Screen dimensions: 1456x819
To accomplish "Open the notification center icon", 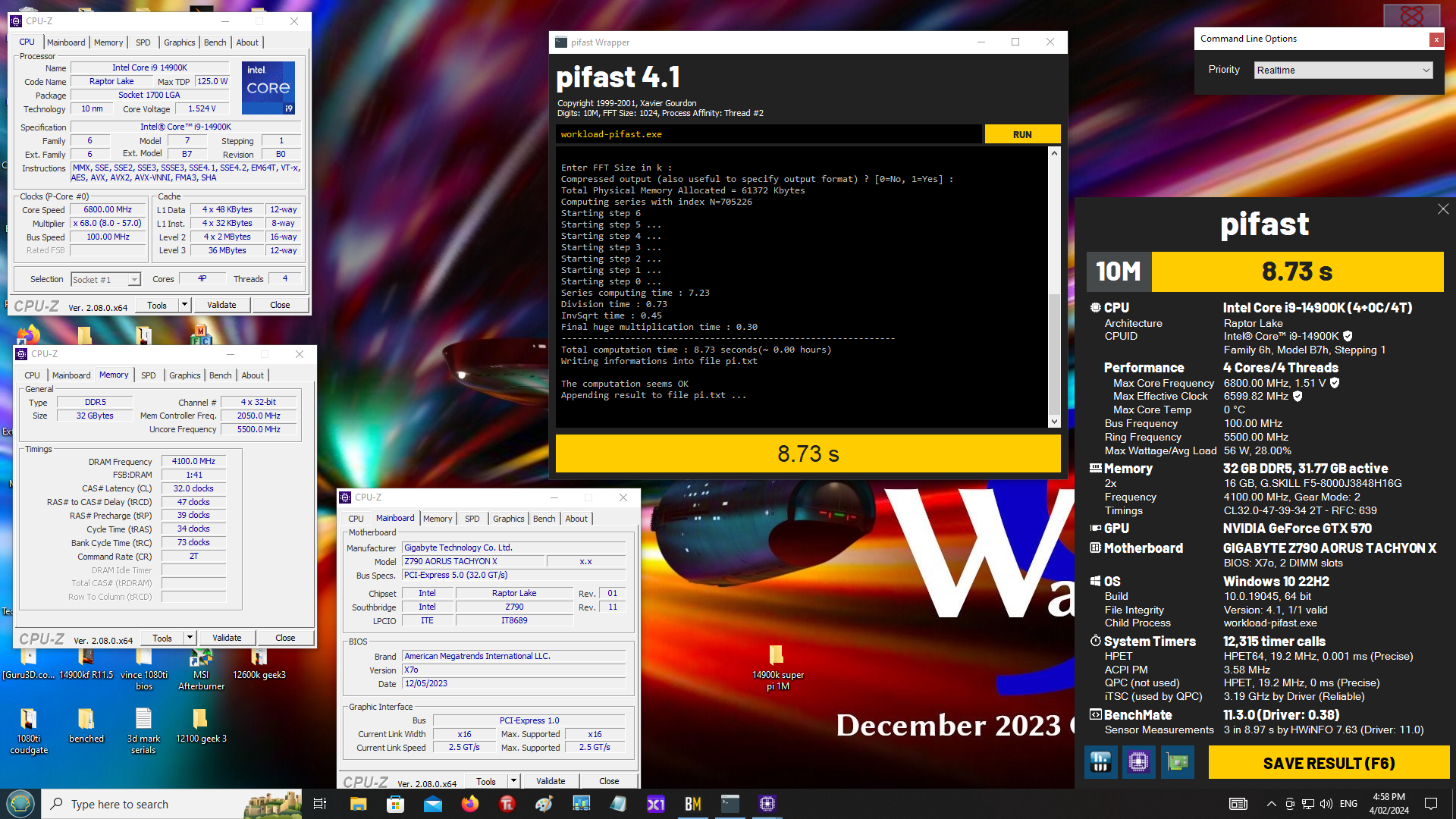I will 1431,804.
